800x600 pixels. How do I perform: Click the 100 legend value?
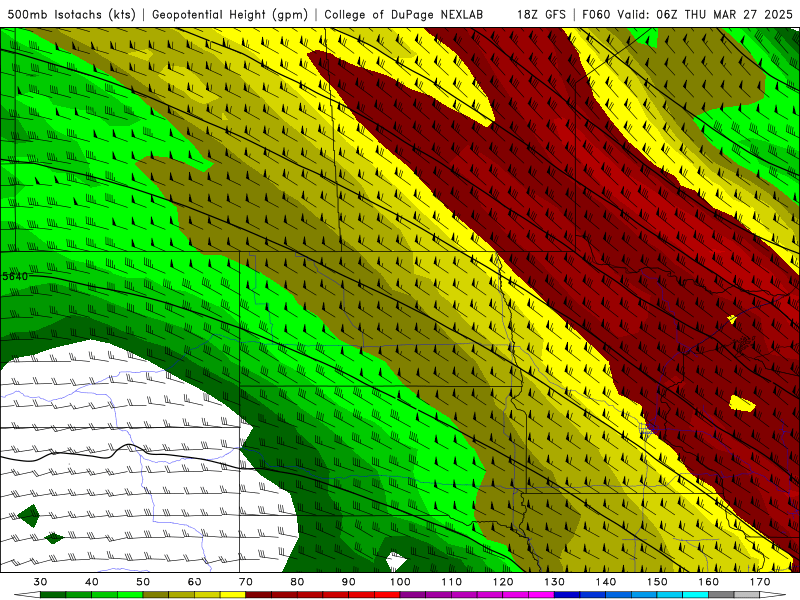tap(400, 582)
